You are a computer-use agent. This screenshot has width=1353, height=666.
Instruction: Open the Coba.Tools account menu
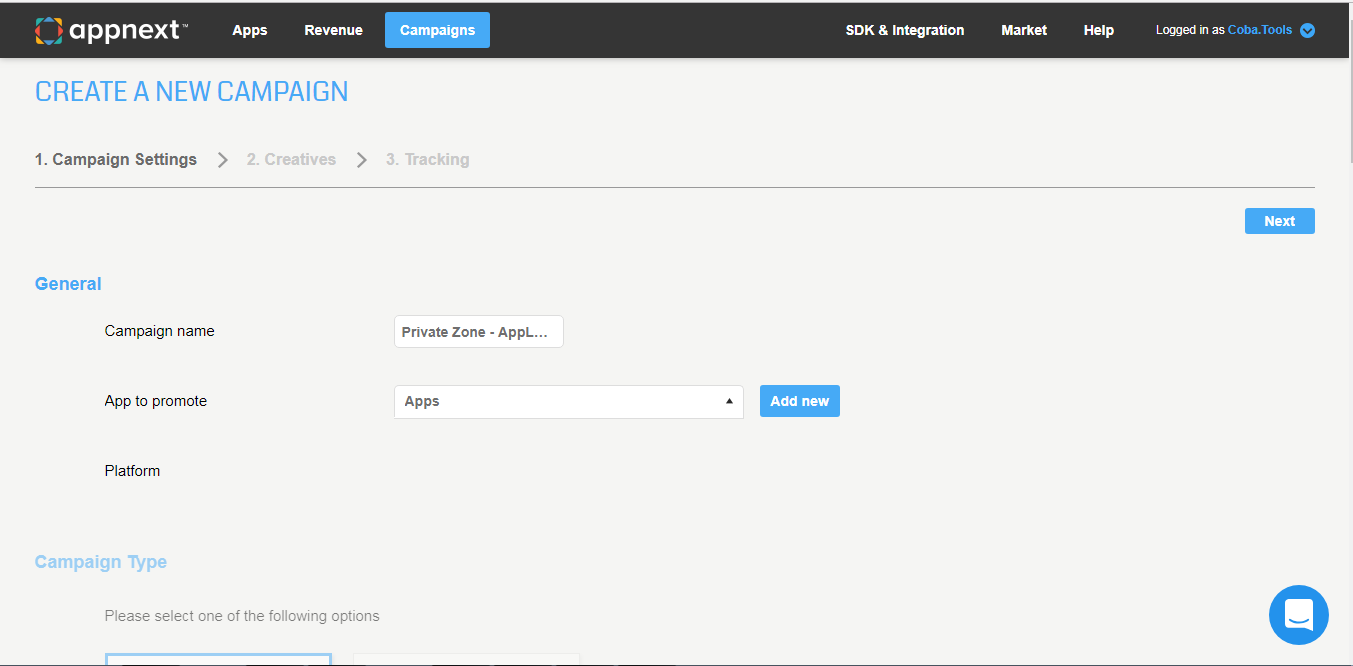coord(1259,30)
